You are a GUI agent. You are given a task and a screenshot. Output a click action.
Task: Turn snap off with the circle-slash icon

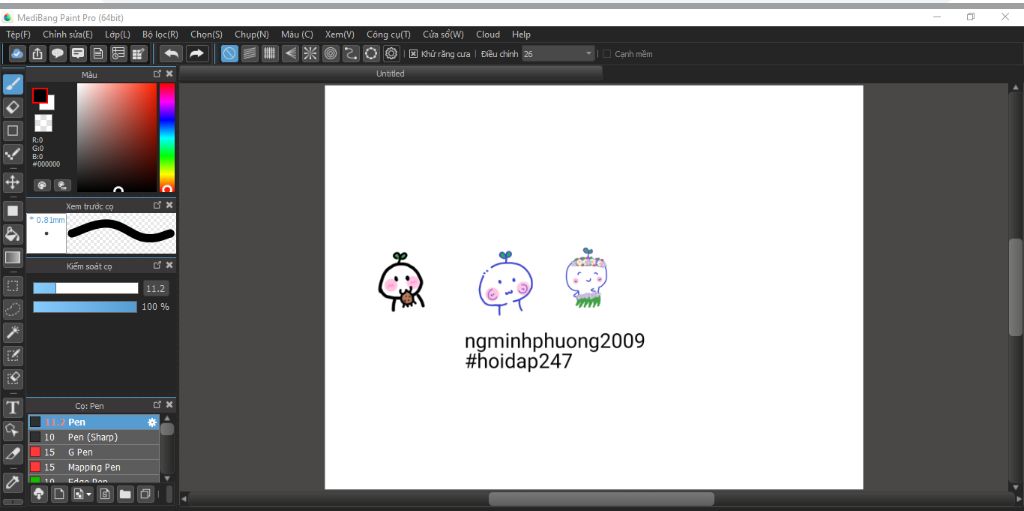click(229, 54)
